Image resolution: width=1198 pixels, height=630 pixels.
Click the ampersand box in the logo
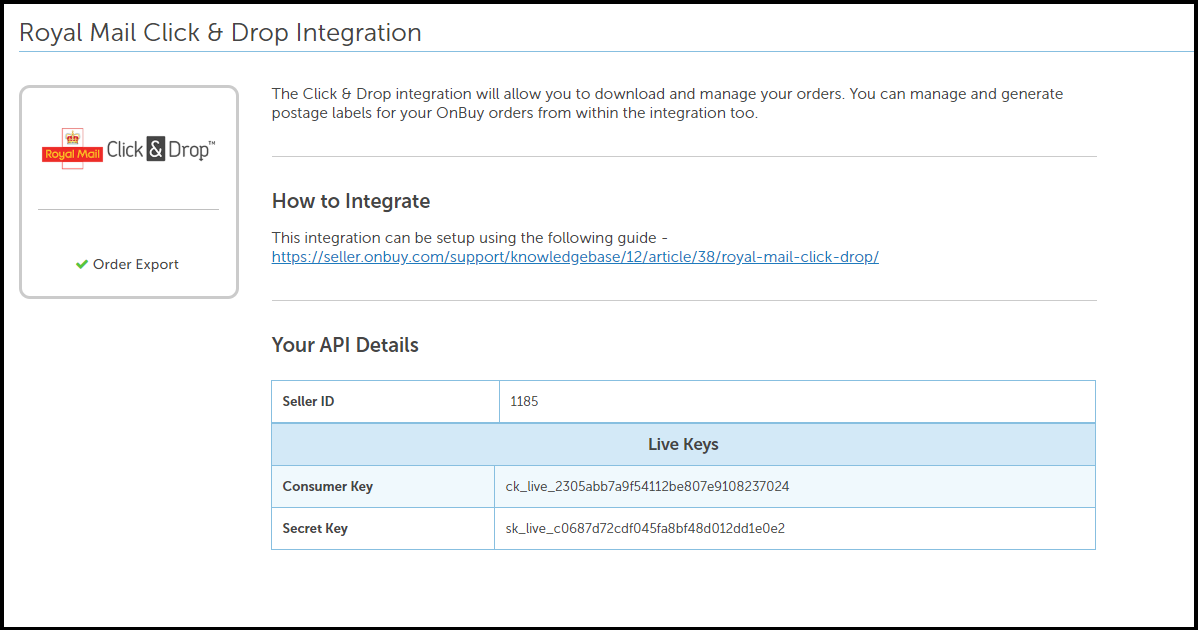[x=155, y=150]
